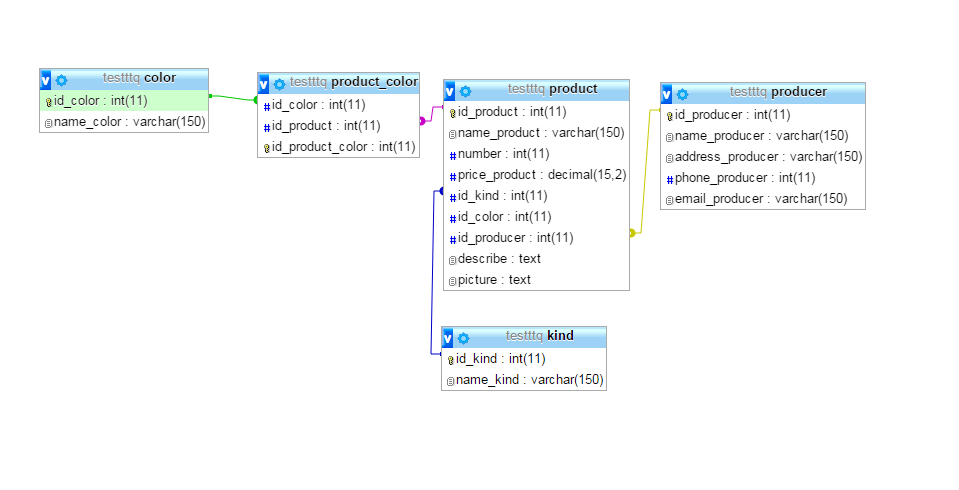Image resolution: width=959 pixels, height=490 pixels.
Task: Click the gear icon on product_color table
Action: (x=279, y=84)
